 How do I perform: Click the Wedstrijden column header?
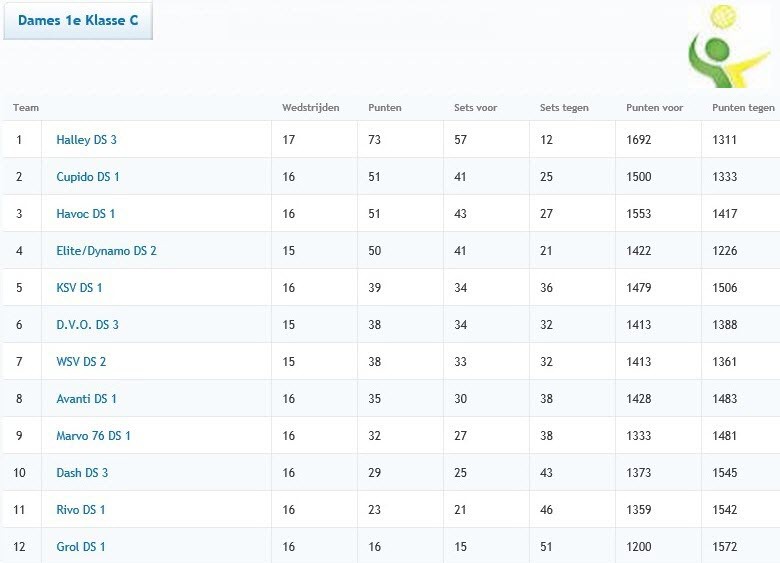(x=310, y=107)
